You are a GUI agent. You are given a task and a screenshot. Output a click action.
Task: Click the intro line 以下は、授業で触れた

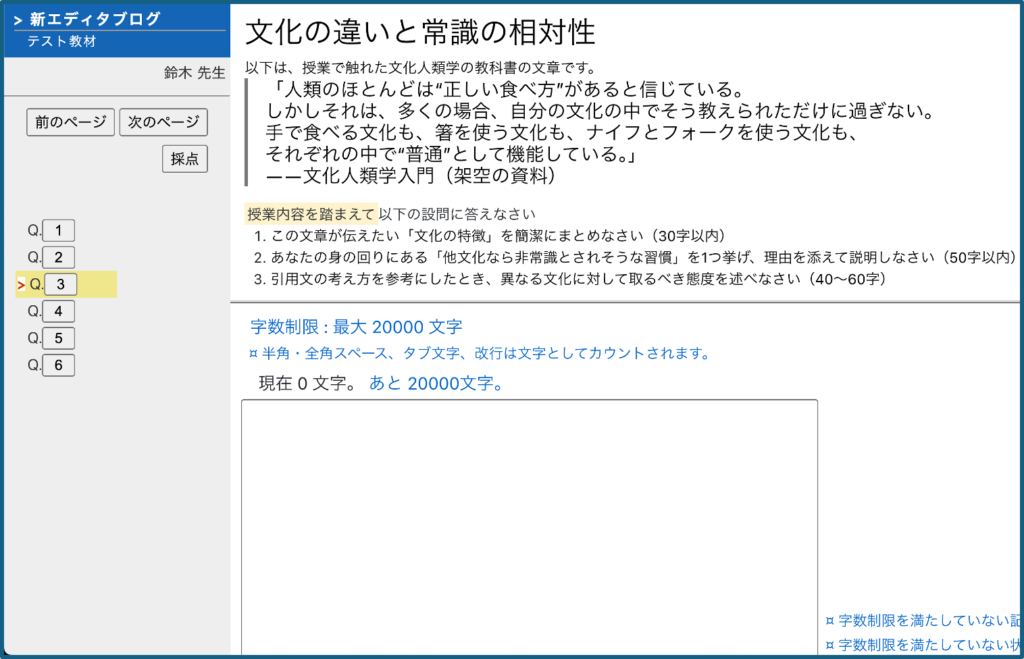pos(421,67)
